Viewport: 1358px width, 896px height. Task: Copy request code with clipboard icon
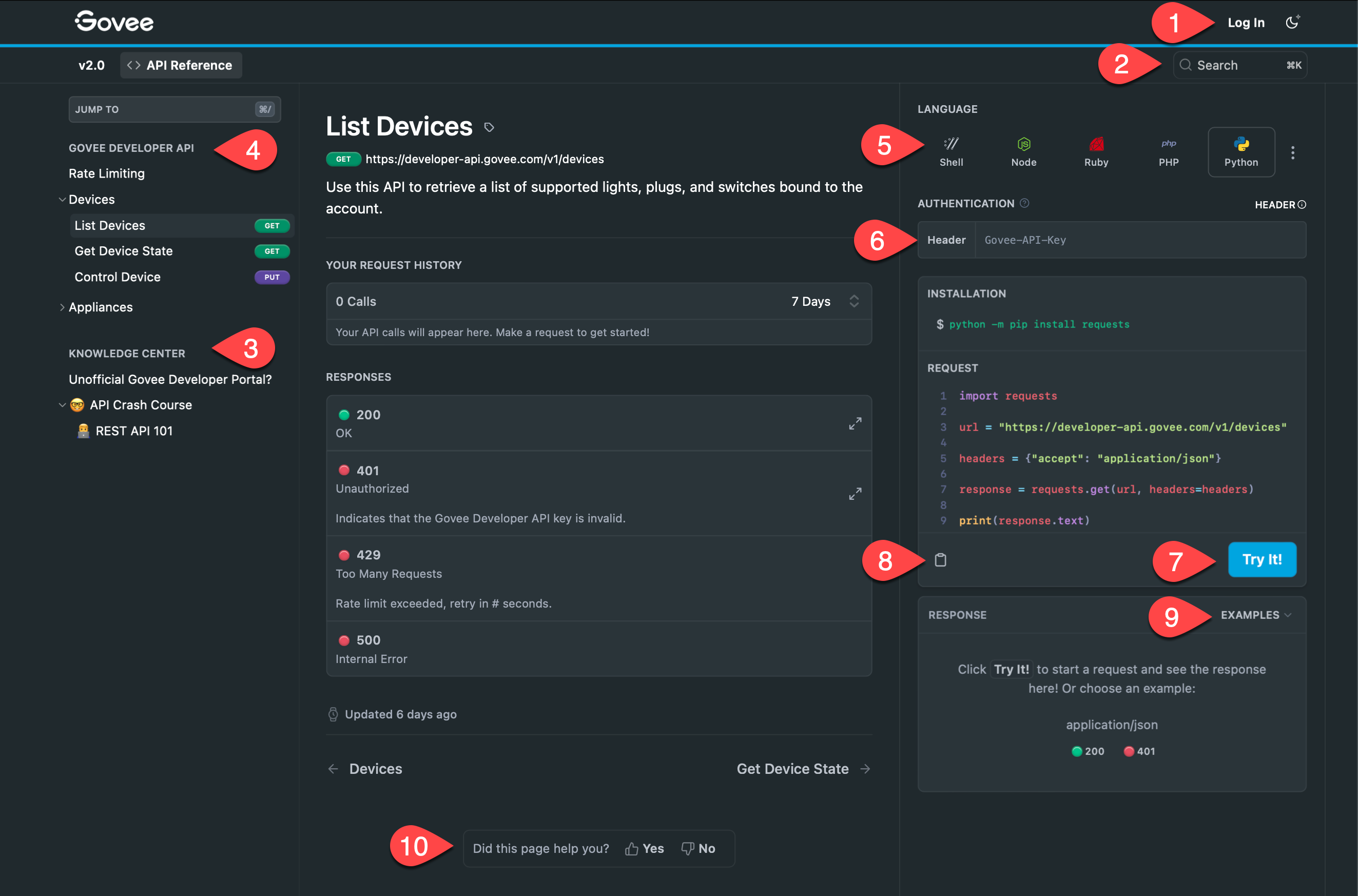click(940, 560)
